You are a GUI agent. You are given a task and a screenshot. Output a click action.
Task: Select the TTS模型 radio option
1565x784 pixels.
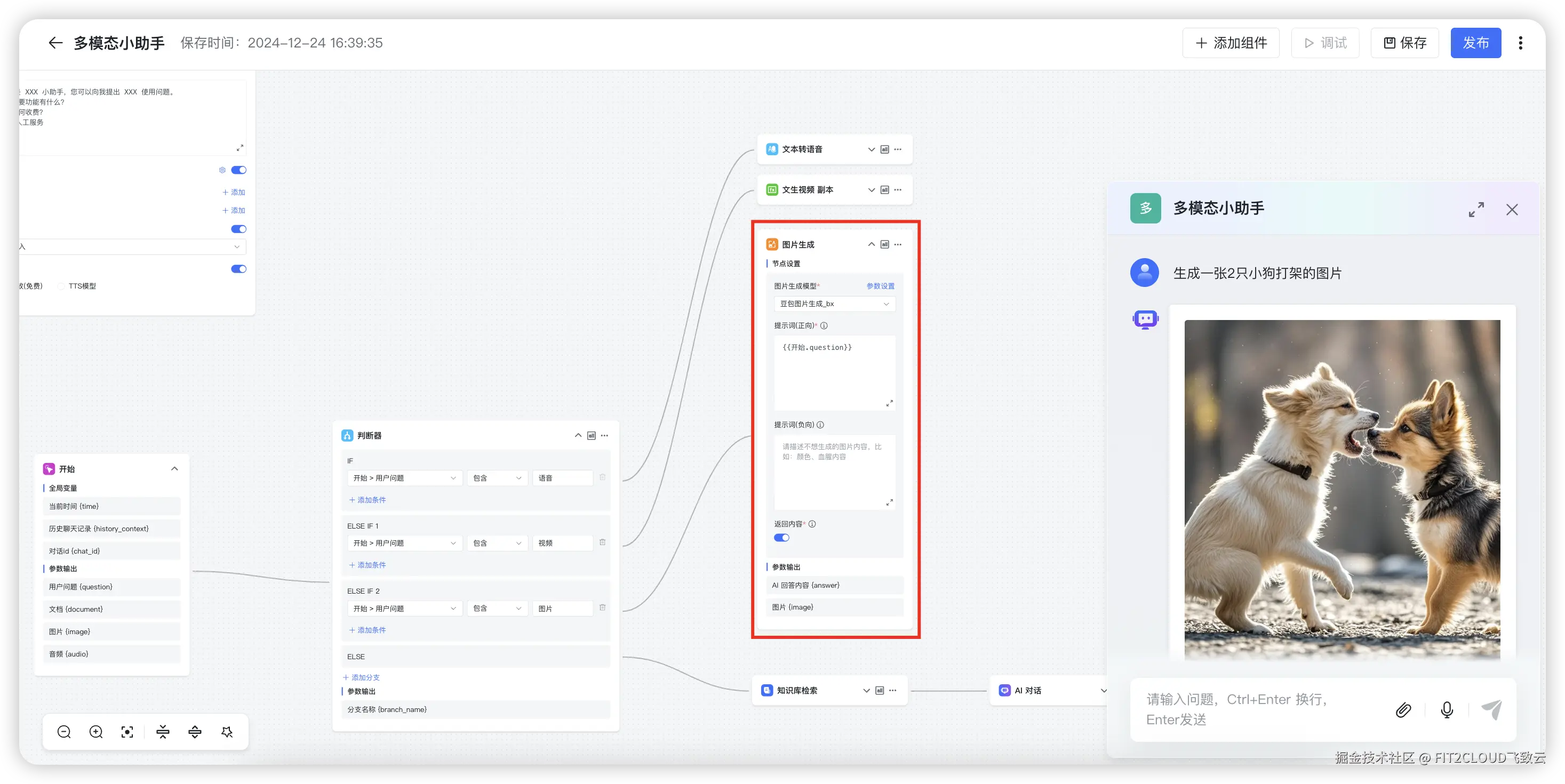click(61, 286)
